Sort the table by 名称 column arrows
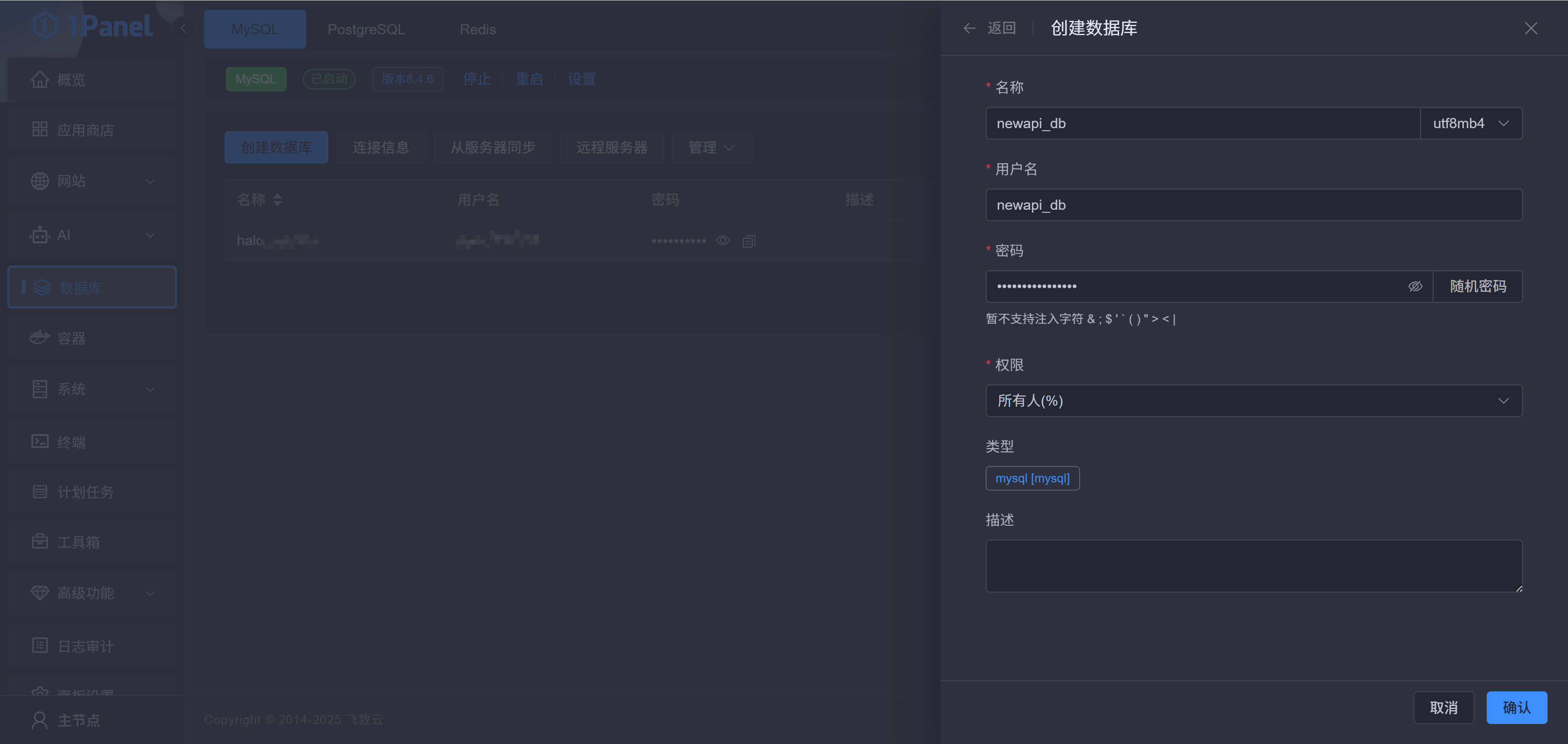 click(x=278, y=200)
